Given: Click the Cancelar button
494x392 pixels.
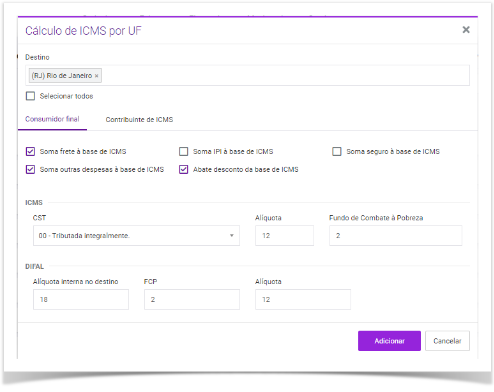Looking at the screenshot, I should tap(447, 341).
